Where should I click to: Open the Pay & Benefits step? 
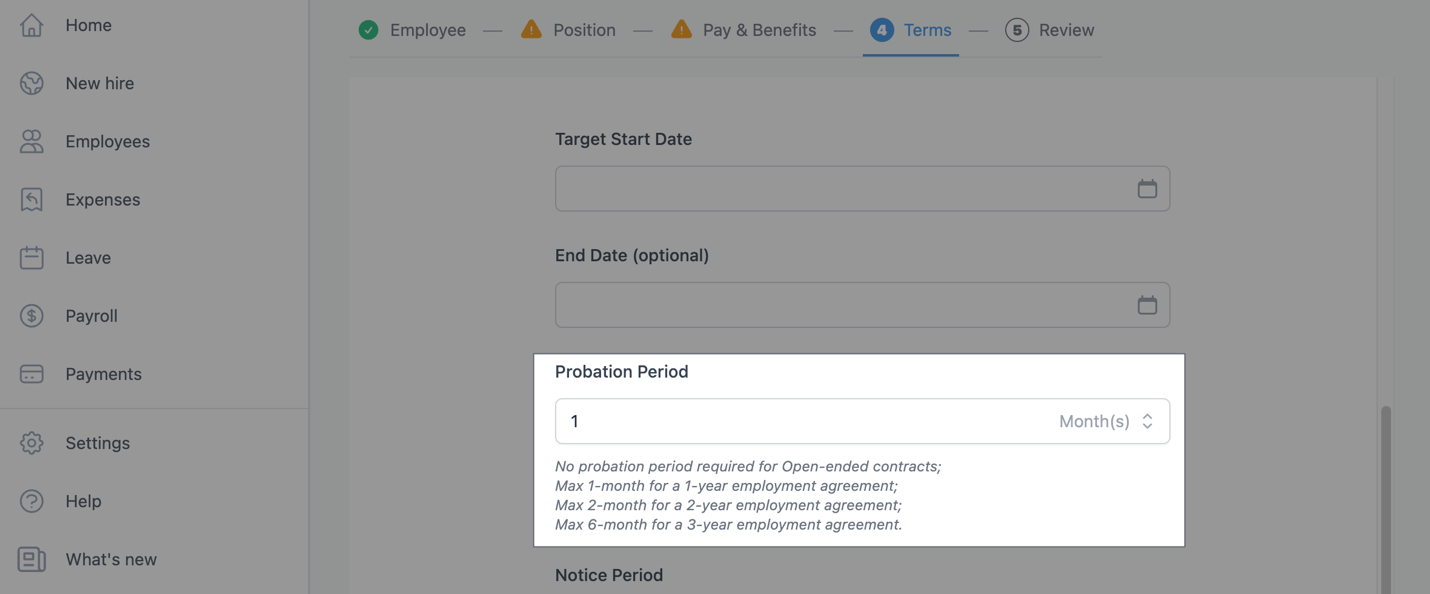pos(743,30)
